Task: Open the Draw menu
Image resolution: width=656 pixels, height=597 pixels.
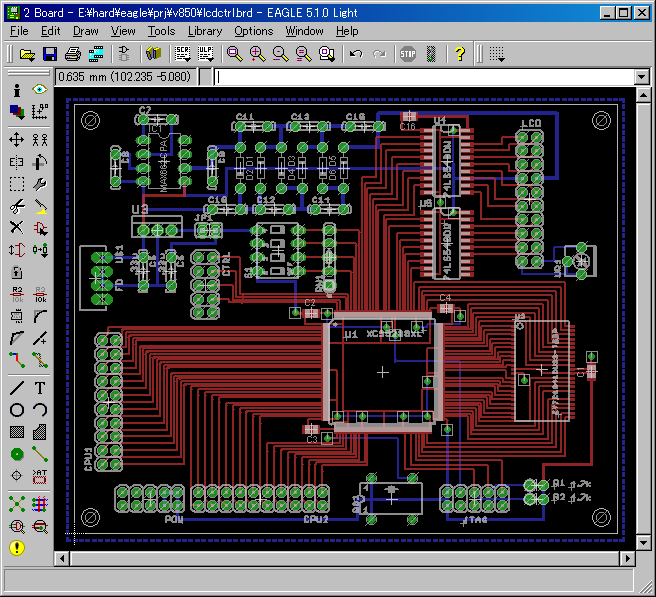Action: pos(85,31)
